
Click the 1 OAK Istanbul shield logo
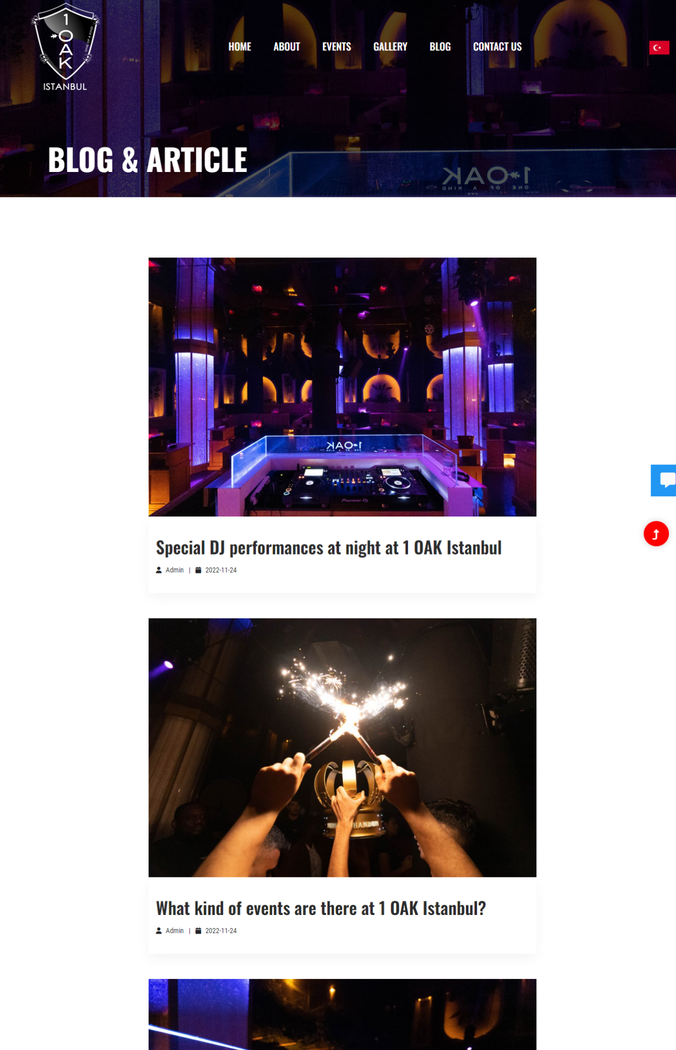[x=65, y=47]
